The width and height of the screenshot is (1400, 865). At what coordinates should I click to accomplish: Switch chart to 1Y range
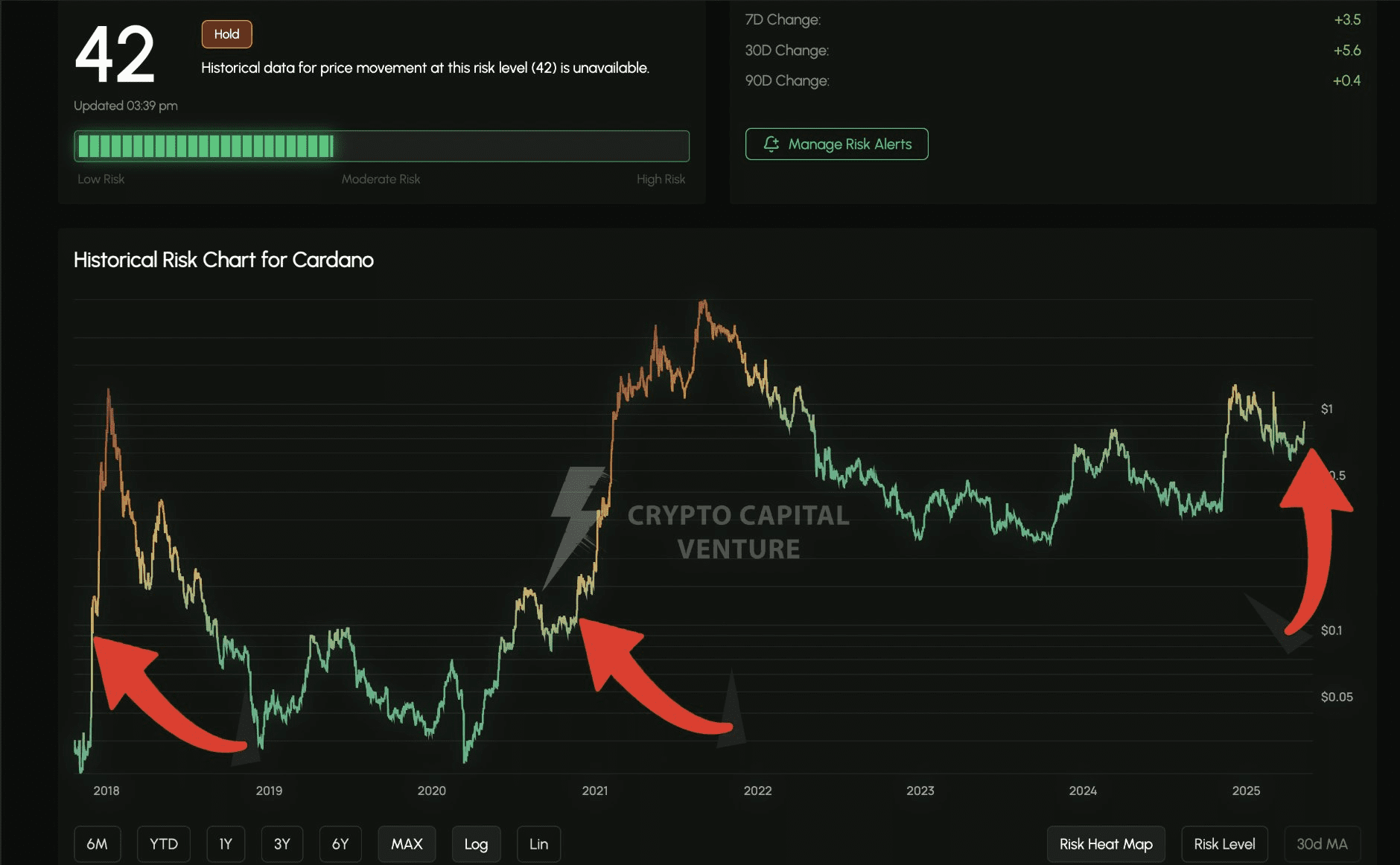226,843
